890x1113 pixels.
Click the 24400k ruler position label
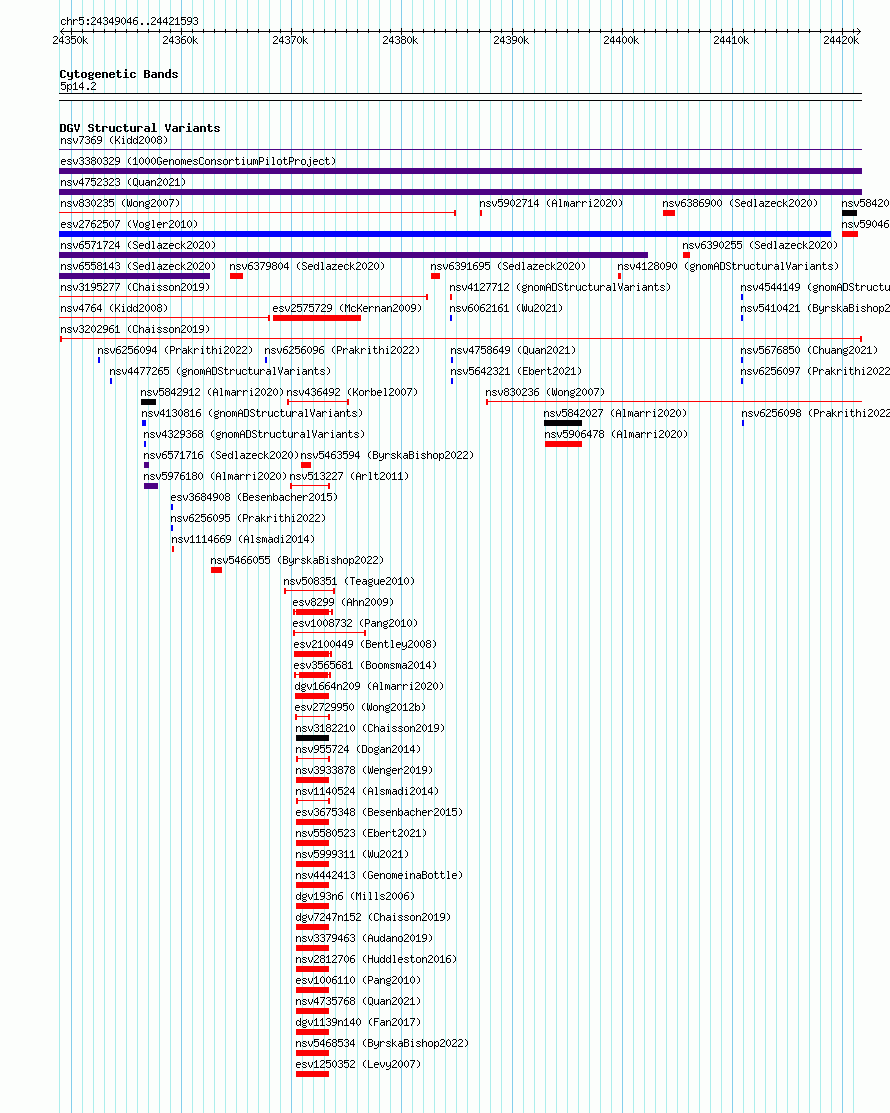click(x=621, y=40)
